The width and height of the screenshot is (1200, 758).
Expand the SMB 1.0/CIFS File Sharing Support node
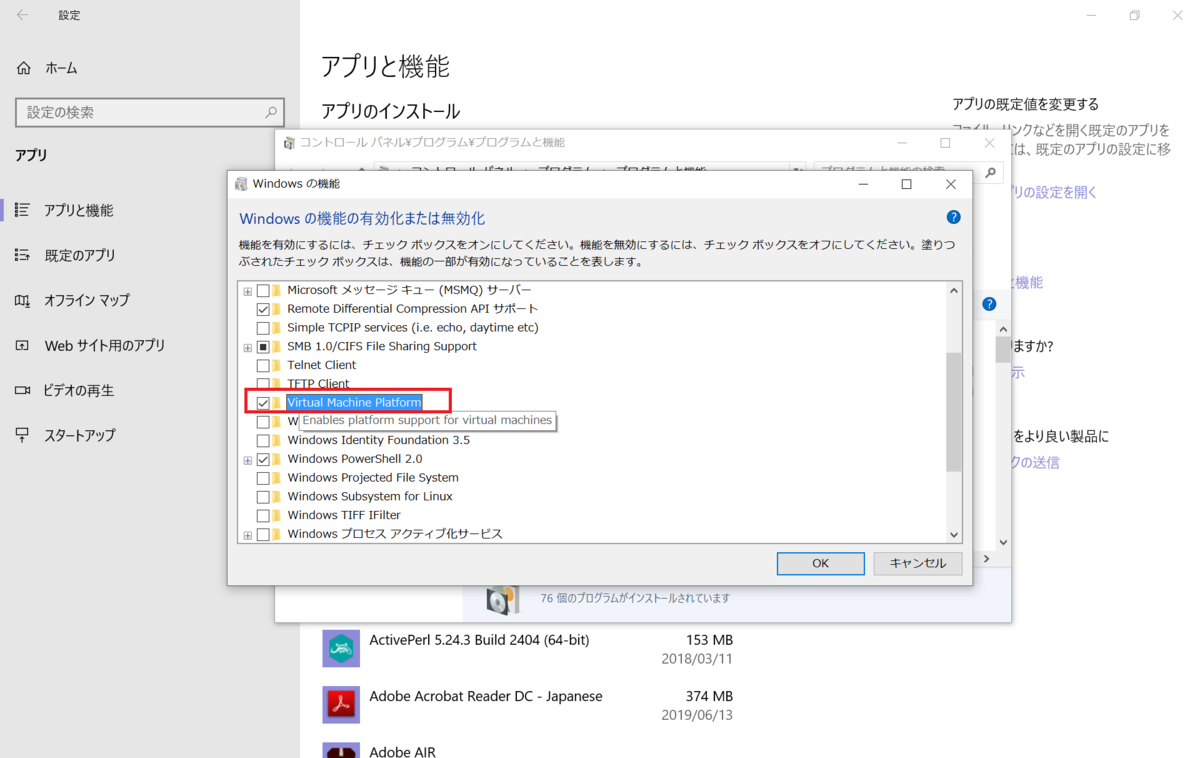[x=248, y=347]
